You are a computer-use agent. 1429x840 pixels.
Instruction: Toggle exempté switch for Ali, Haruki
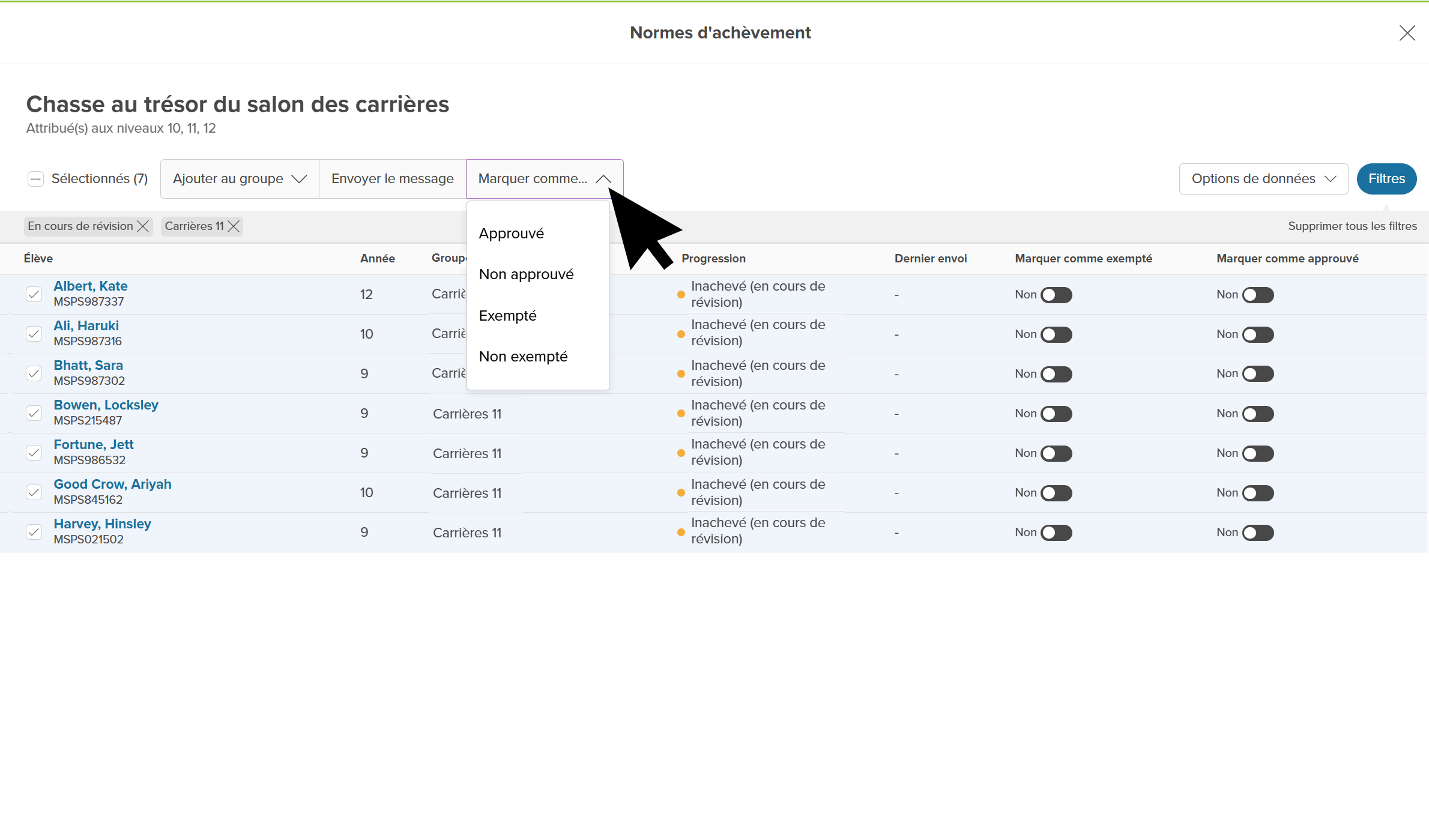click(x=1056, y=334)
